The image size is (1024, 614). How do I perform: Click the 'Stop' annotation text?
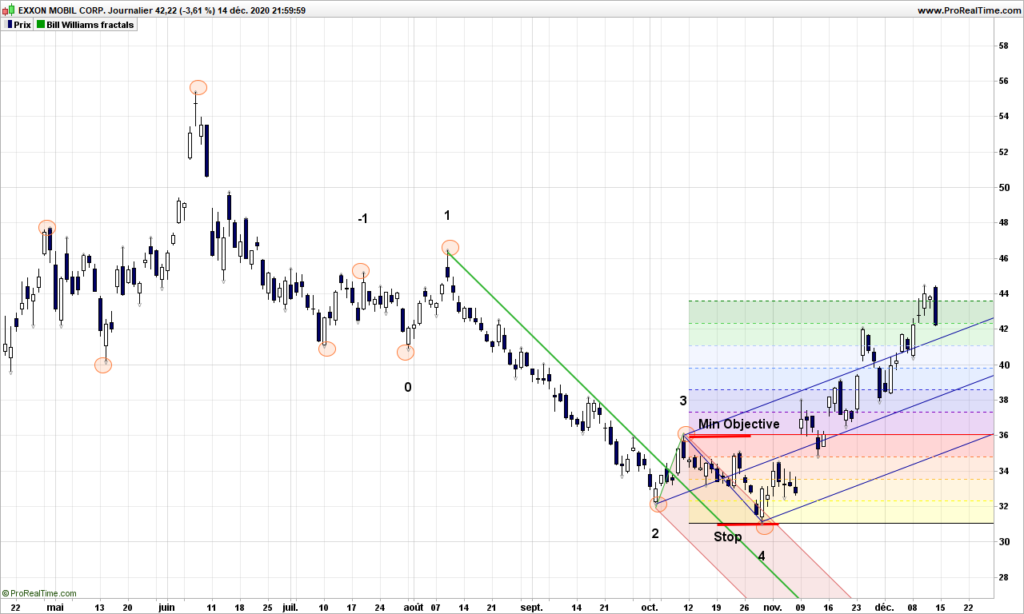click(728, 537)
